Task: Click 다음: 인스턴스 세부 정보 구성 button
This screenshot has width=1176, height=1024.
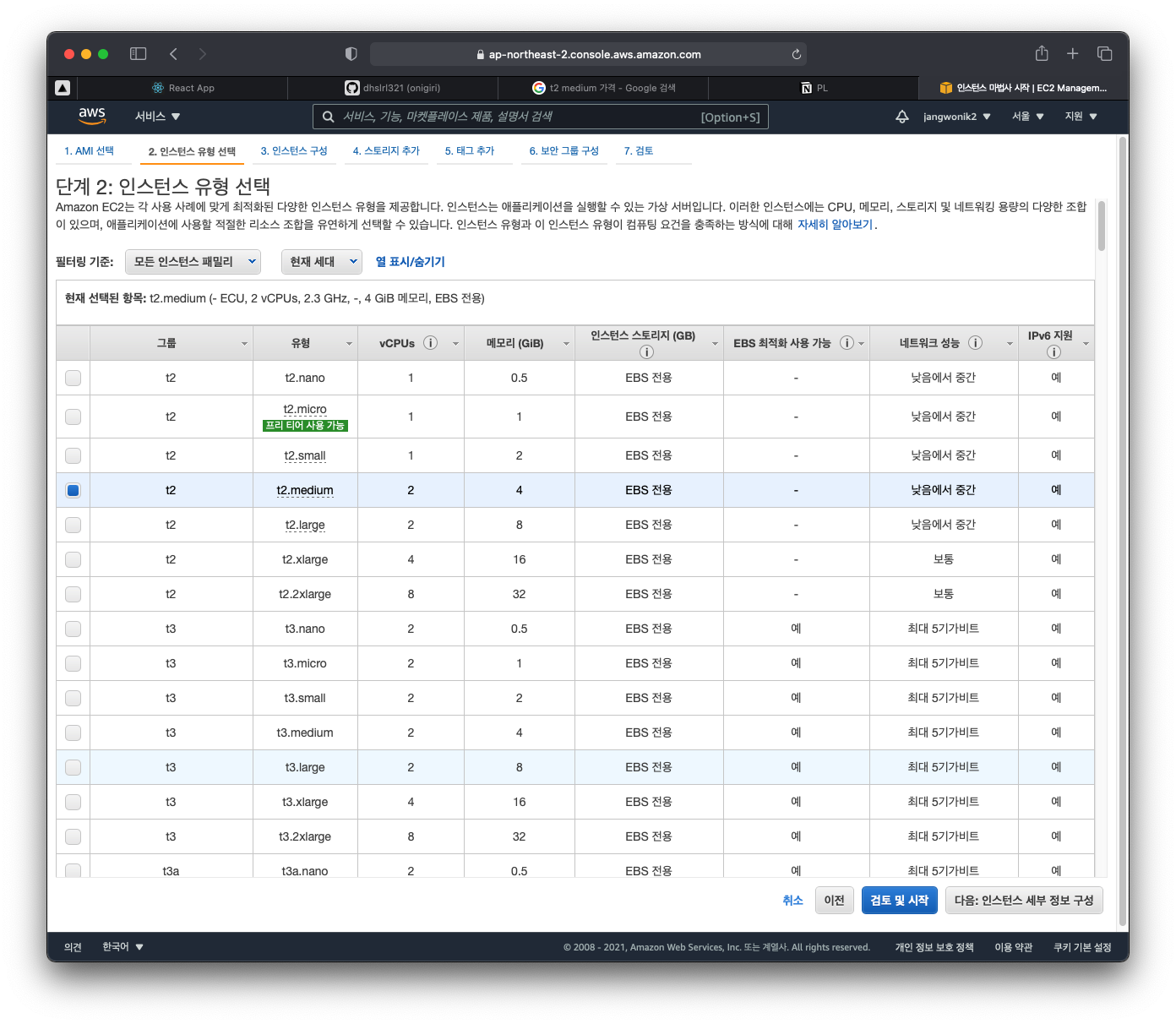Action: 1024,901
